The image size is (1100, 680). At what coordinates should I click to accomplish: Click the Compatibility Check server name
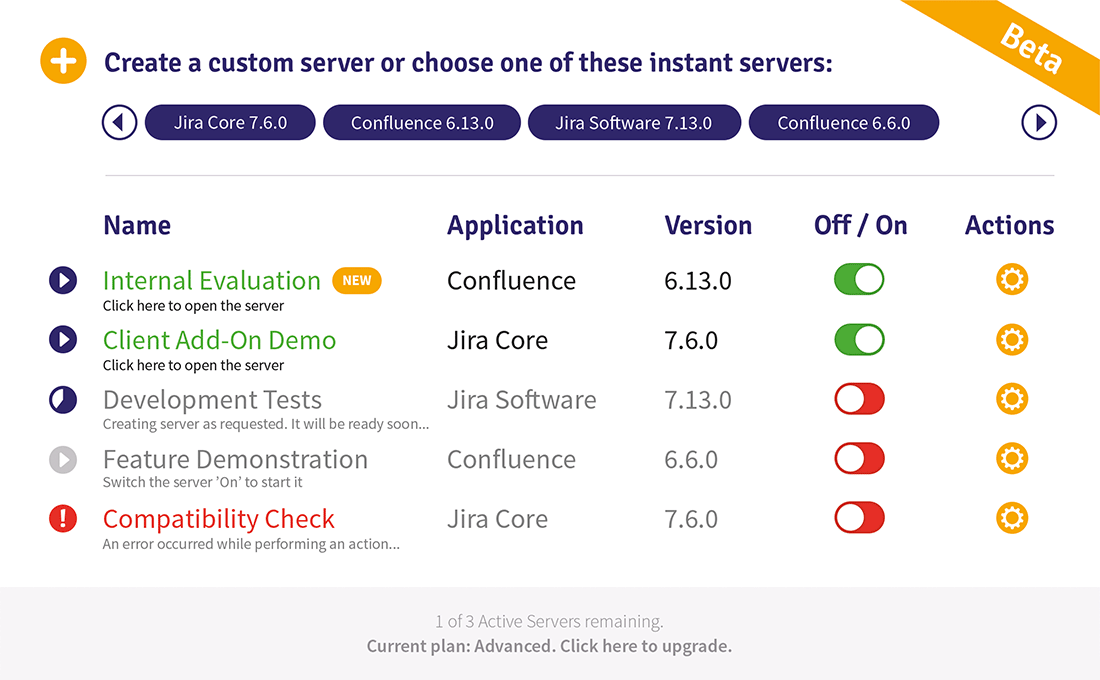pyautogui.click(x=219, y=519)
